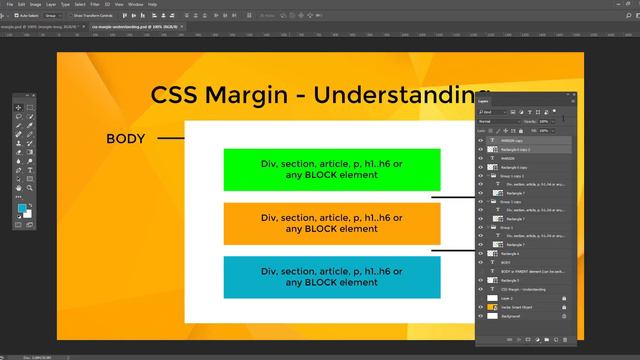Collapse the Group 1 copy 2 folder

tap(488, 176)
